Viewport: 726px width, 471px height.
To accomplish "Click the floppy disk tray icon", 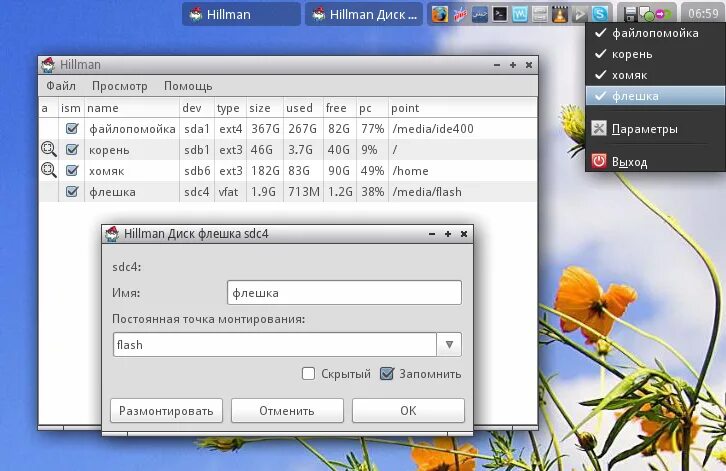I will (629, 14).
